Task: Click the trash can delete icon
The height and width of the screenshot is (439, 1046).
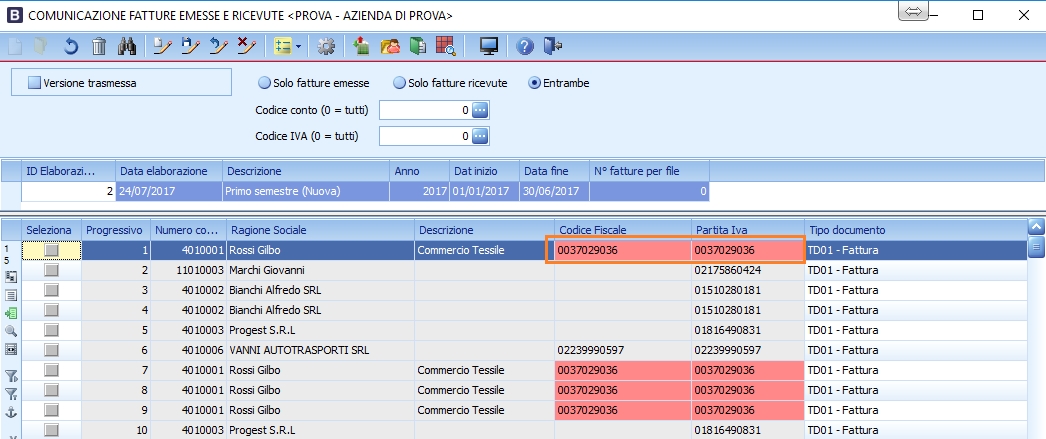Action: coord(99,46)
